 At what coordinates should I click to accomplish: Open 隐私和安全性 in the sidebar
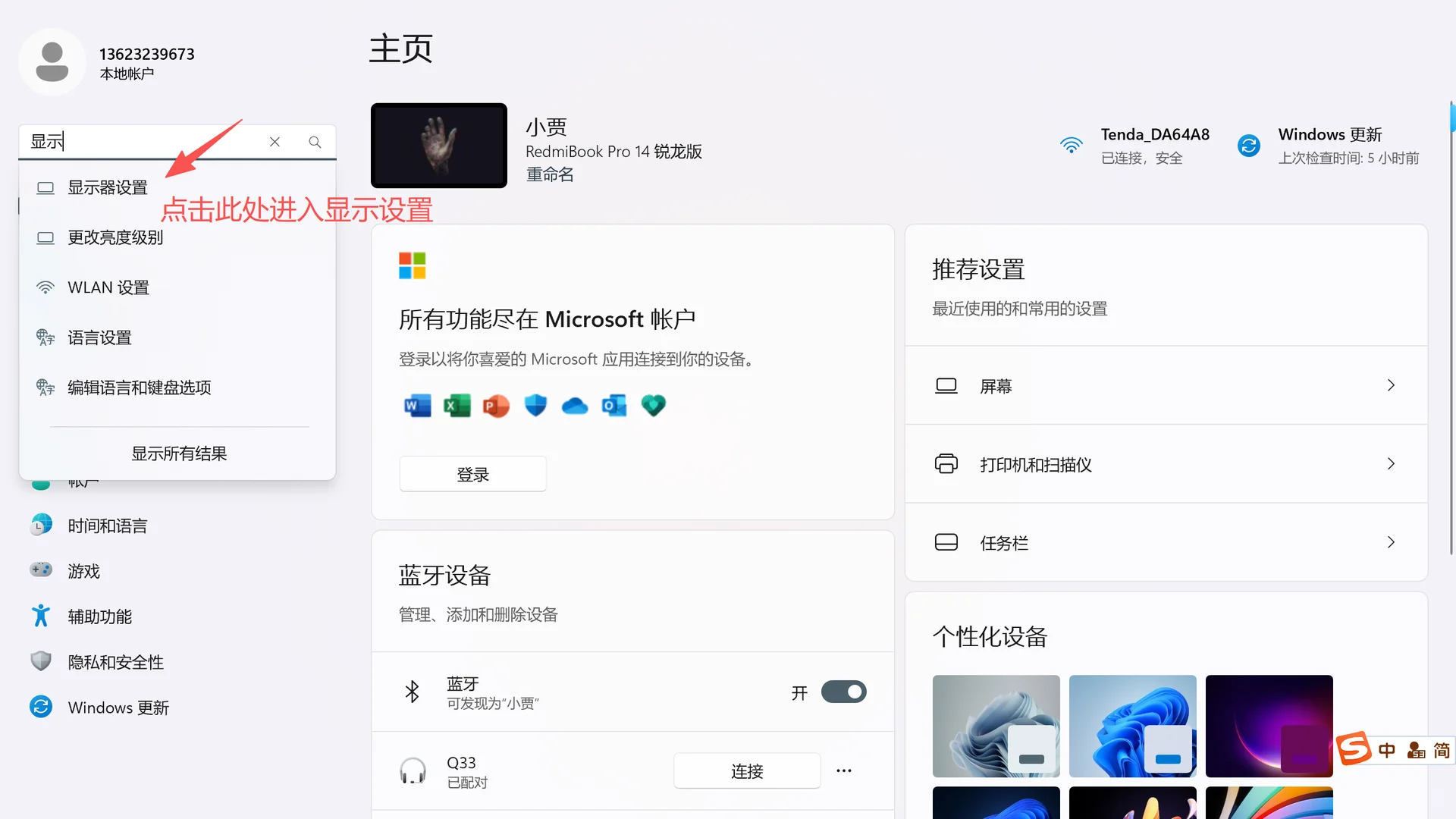pyautogui.click(x=115, y=661)
